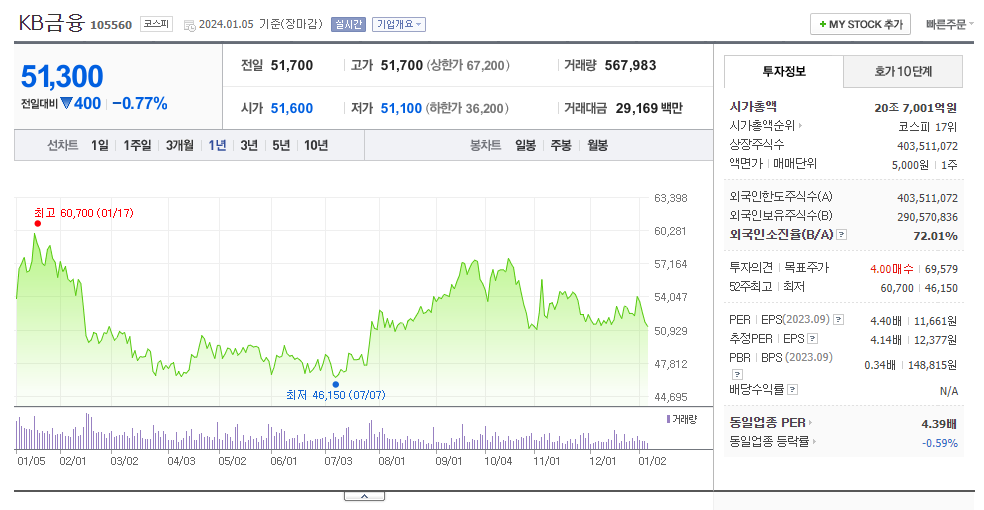Viewport: 984px width, 510px height.
Task: Select the 3년 line chart period
Action: point(249,146)
